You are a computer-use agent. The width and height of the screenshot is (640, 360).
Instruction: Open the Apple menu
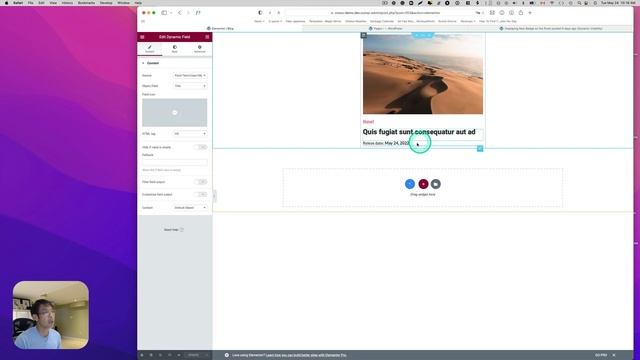6,3
